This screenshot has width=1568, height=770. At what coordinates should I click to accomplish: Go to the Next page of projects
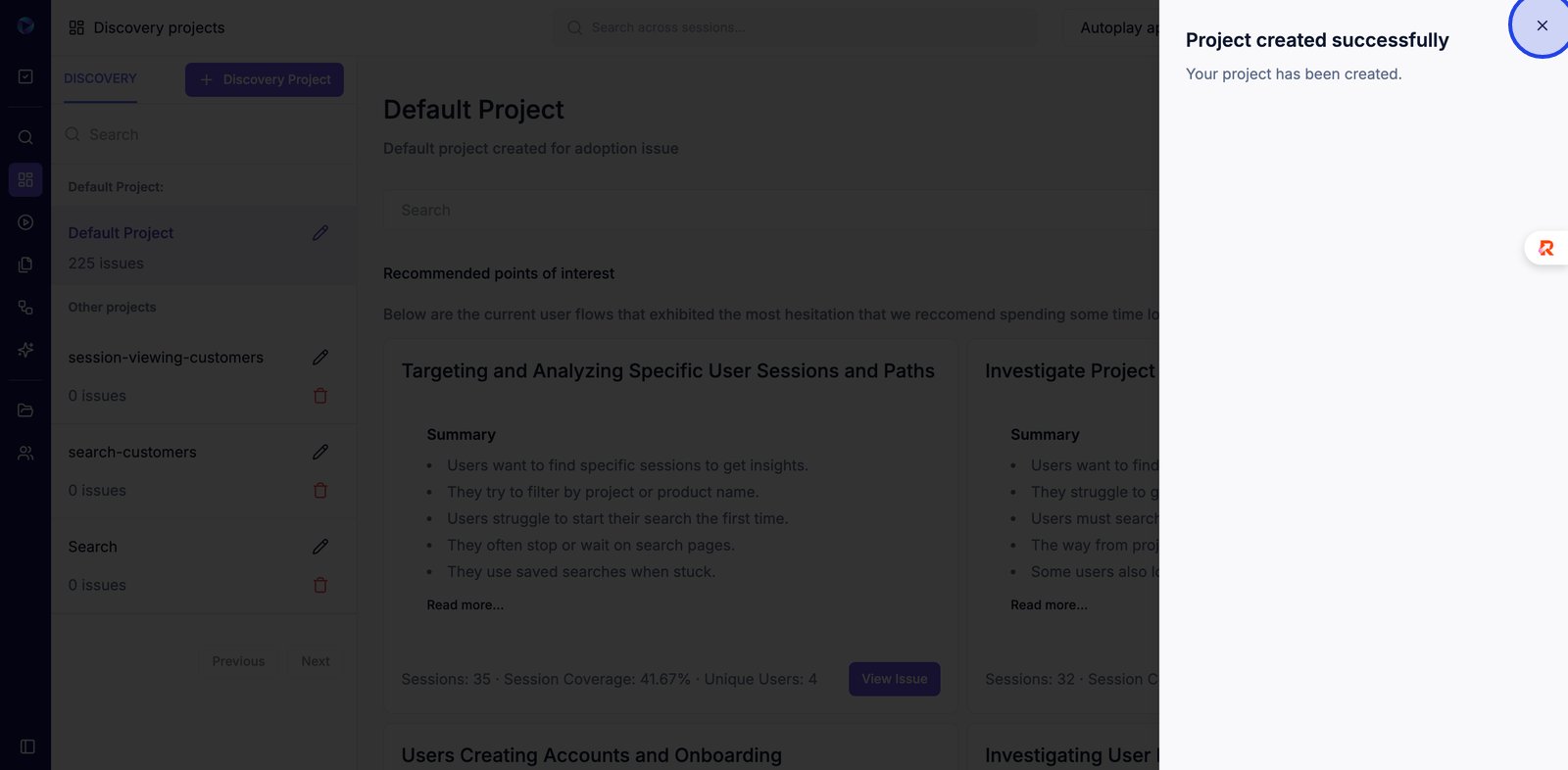[x=316, y=661]
